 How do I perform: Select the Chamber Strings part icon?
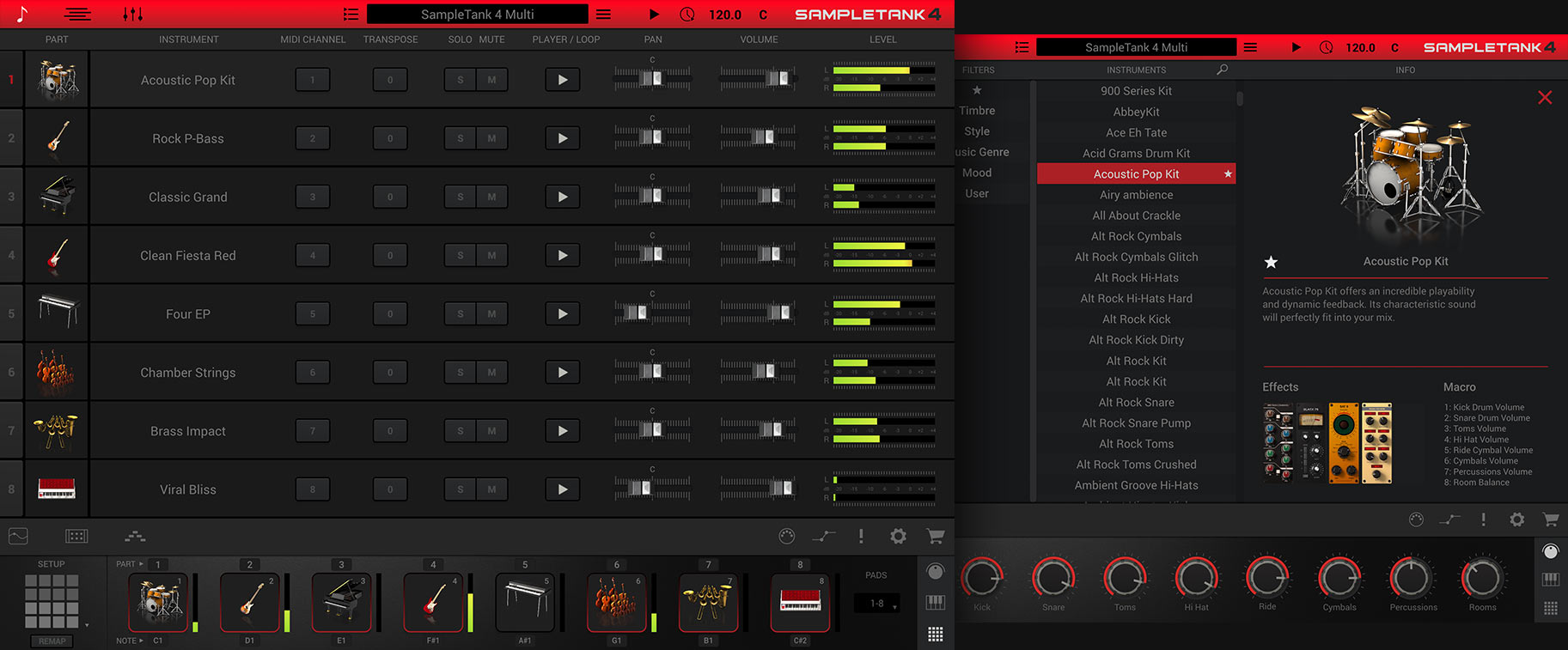[58, 372]
